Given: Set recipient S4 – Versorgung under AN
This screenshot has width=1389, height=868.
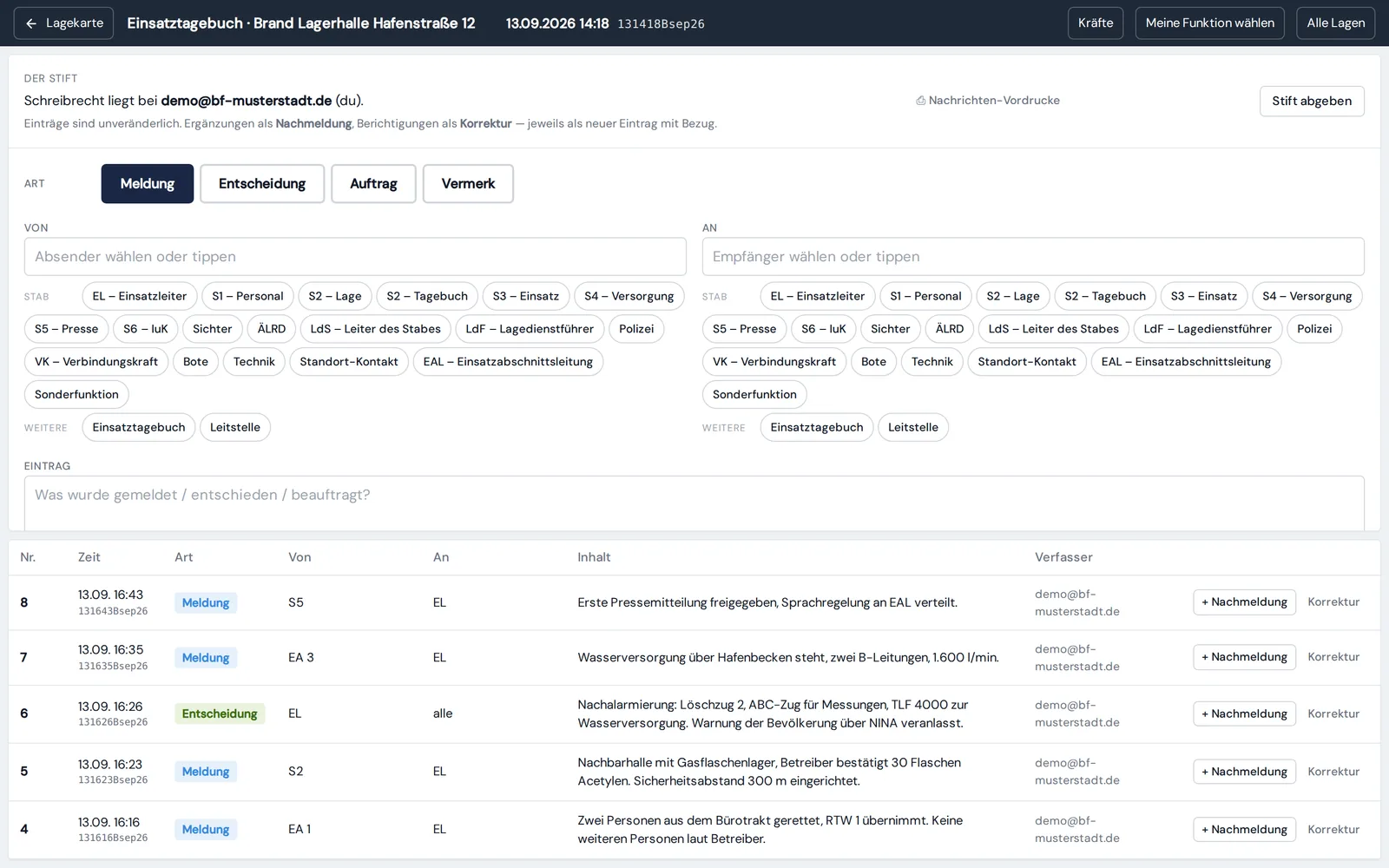Looking at the screenshot, I should [x=1307, y=296].
